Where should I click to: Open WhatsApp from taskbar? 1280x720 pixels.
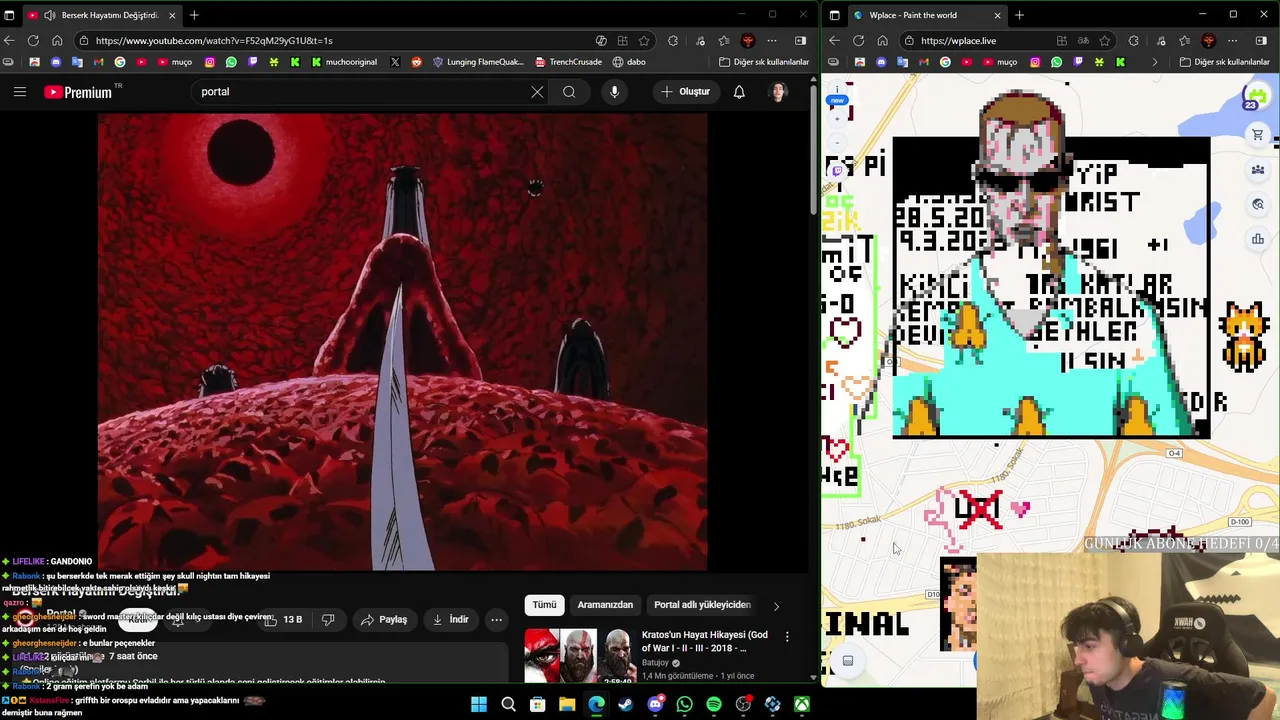[685, 705]
